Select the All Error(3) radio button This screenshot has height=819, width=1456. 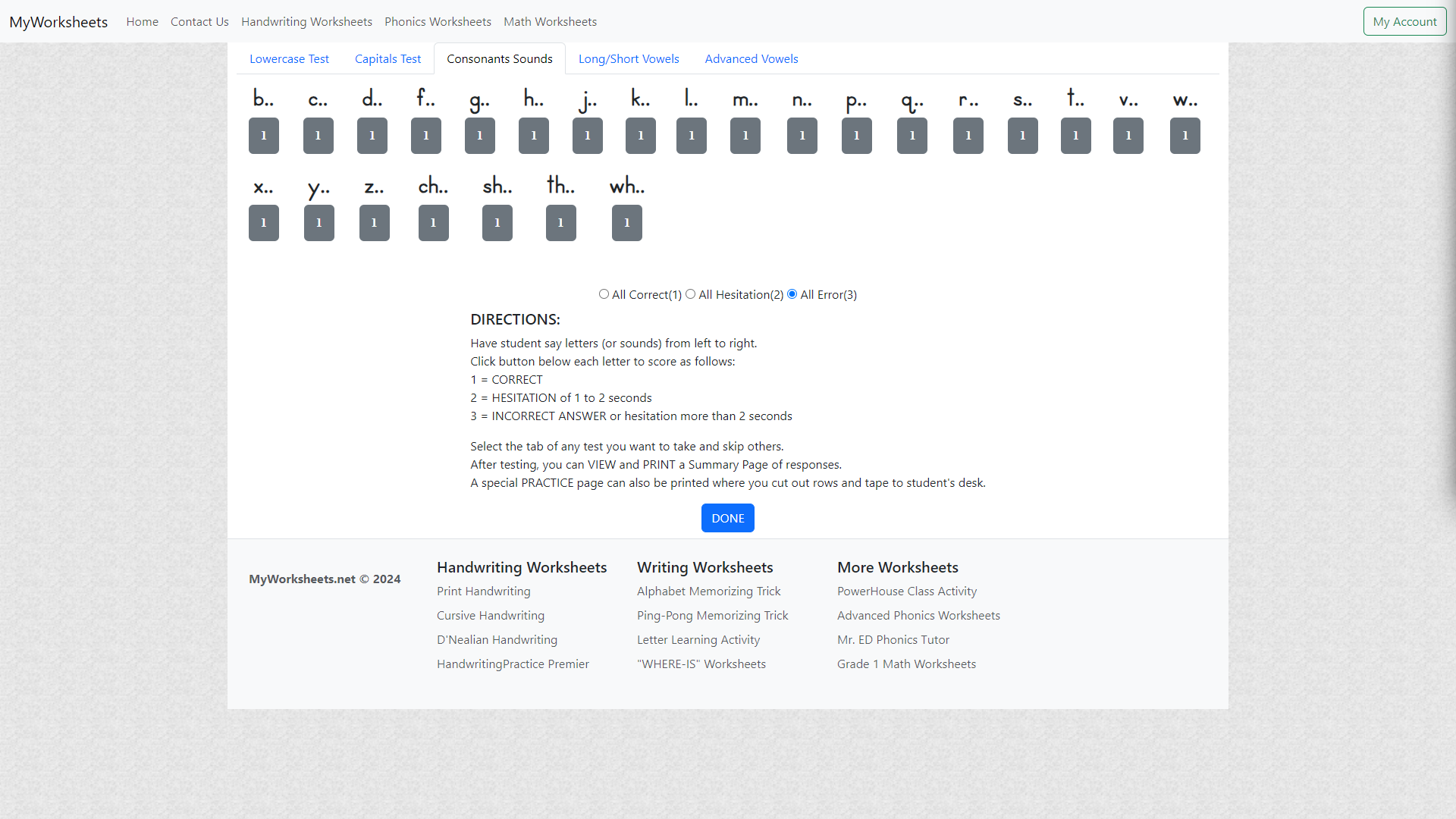click(x=792, y=294)
